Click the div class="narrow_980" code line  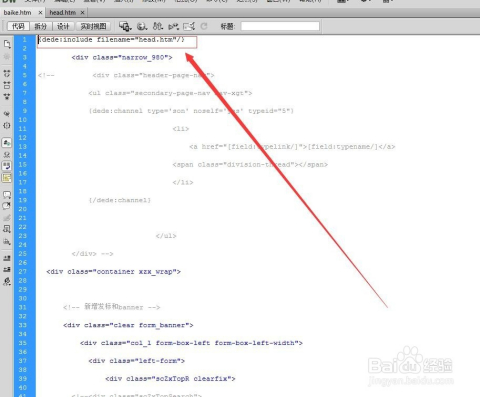(122, 58)
